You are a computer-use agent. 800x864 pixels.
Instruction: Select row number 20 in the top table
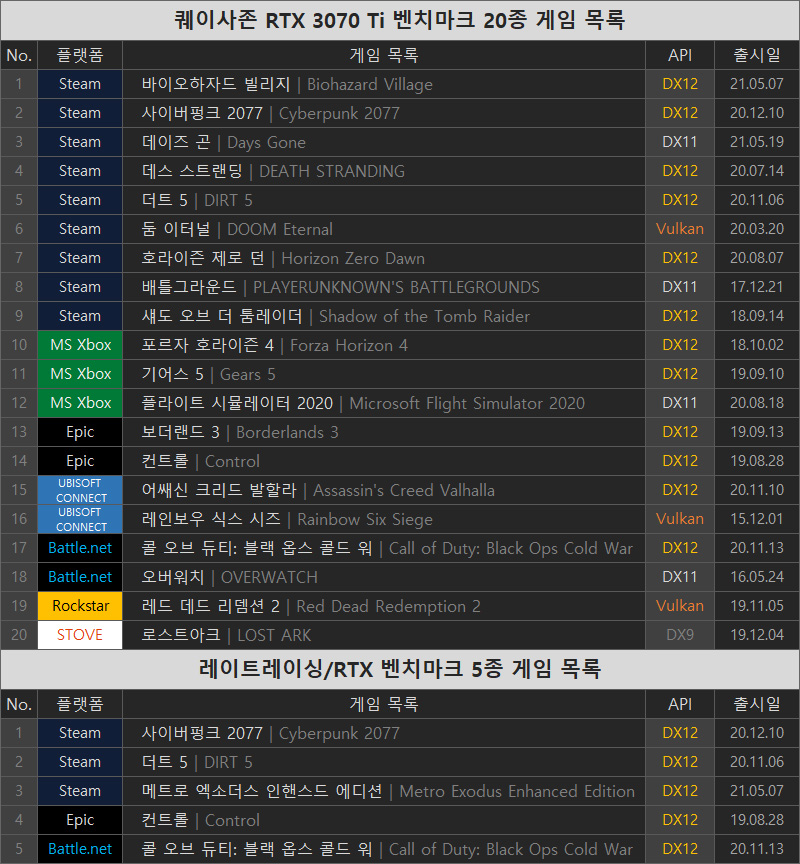coord(19,635)
